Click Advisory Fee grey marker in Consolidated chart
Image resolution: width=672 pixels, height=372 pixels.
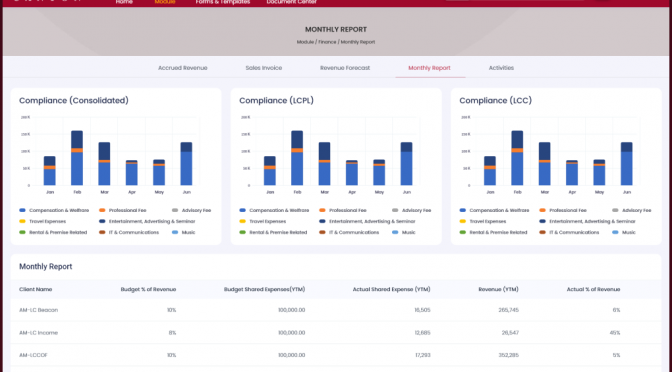pos(175,210)
